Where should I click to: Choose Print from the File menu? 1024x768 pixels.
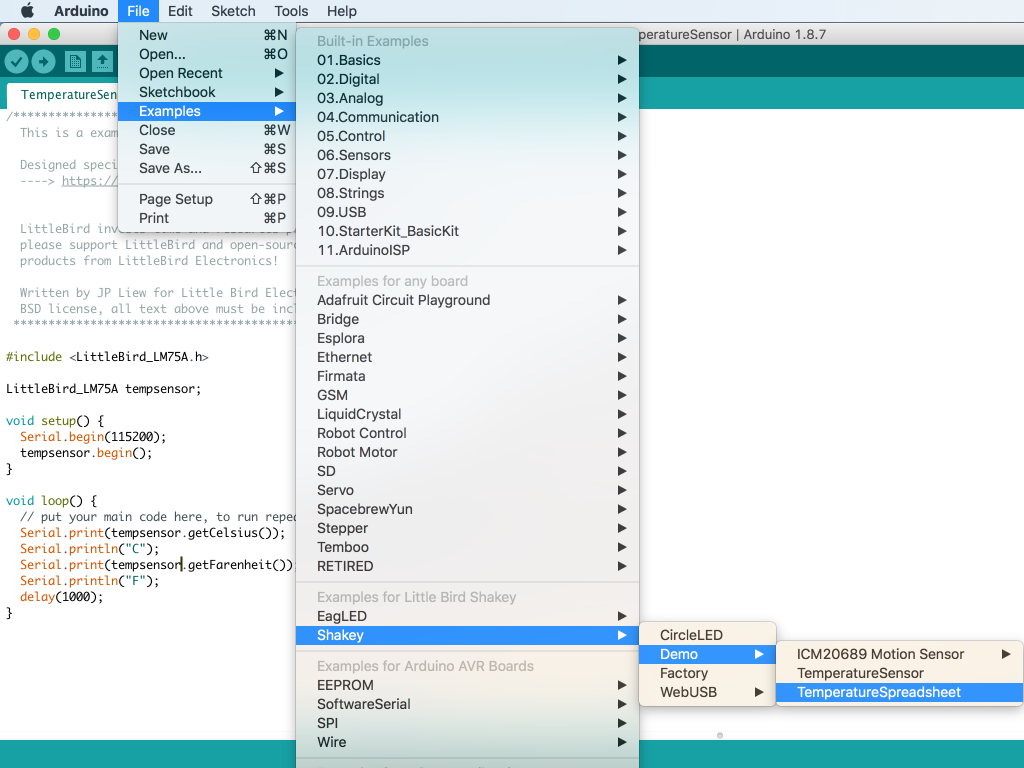coord(207,218)
